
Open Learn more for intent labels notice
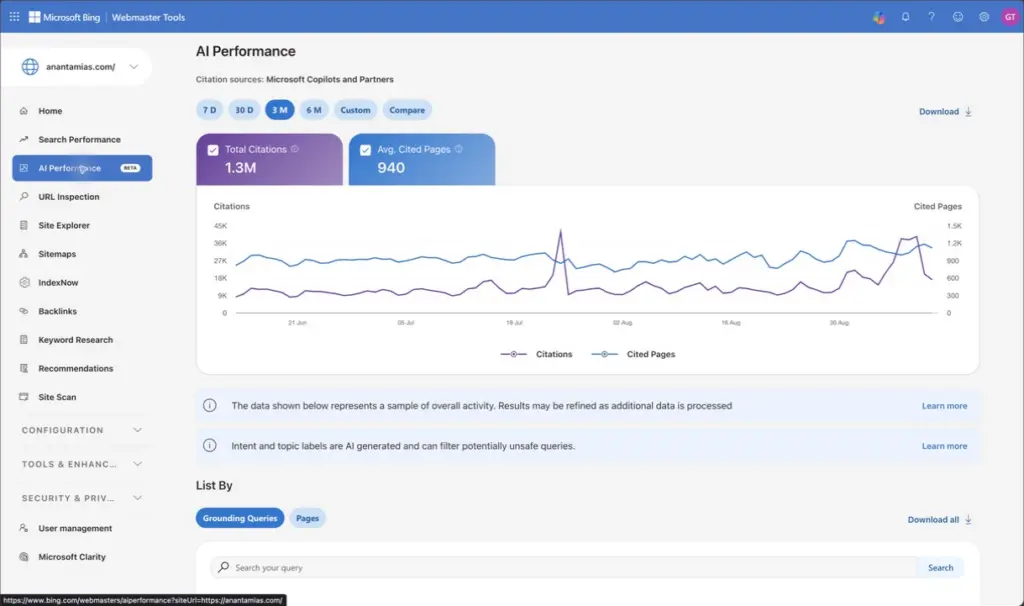[x=944, y=446]
